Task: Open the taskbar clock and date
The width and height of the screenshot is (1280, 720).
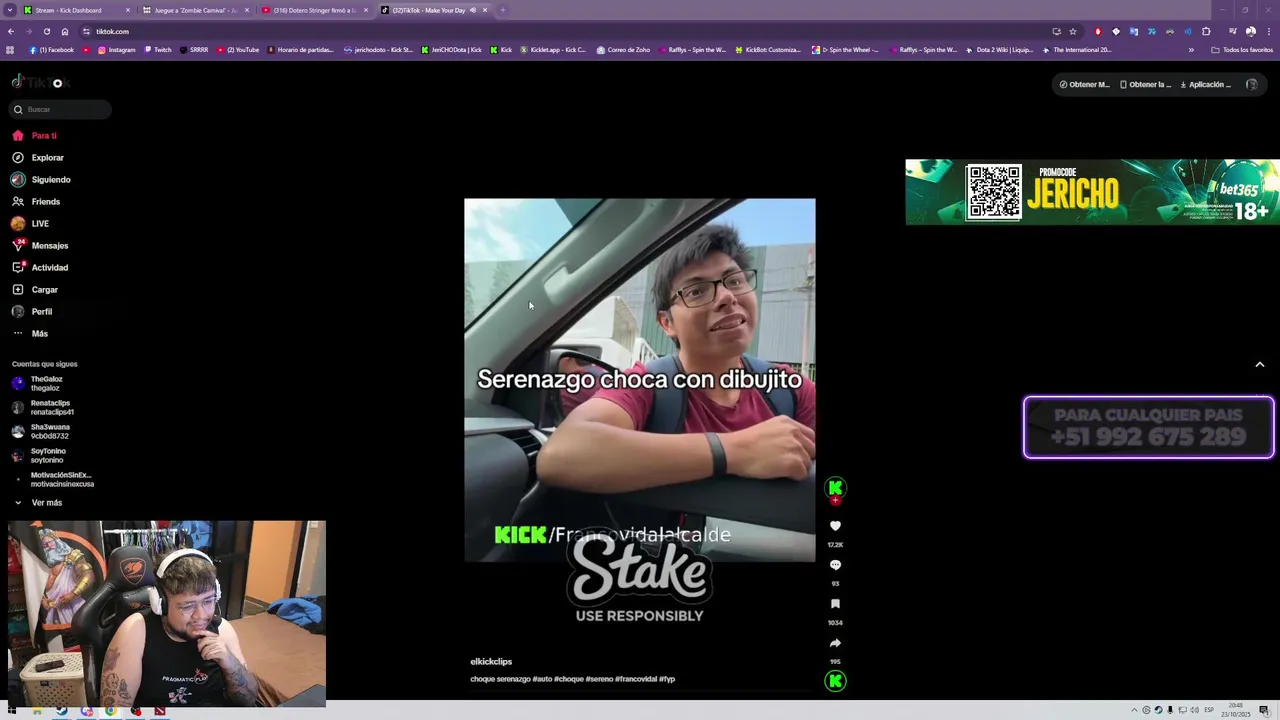Action: pos(1236,710)
